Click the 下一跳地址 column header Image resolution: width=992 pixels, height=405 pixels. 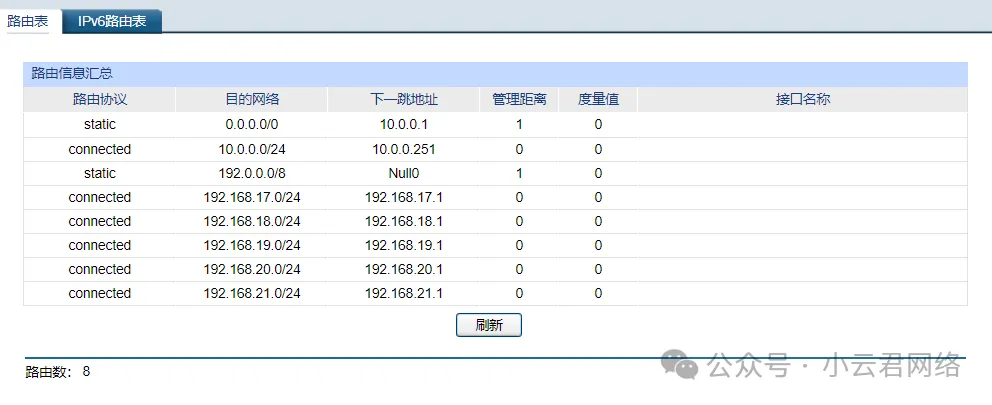(x=403, y=100)
